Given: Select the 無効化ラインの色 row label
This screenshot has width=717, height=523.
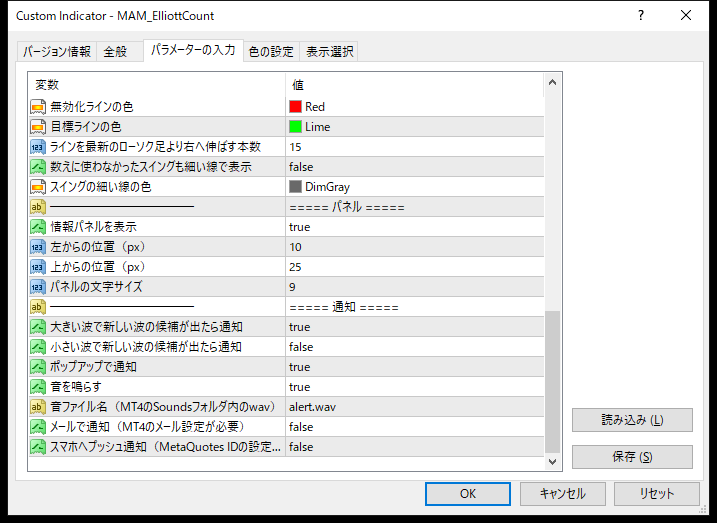Looking at the screenshot, I should pos(91,107).
